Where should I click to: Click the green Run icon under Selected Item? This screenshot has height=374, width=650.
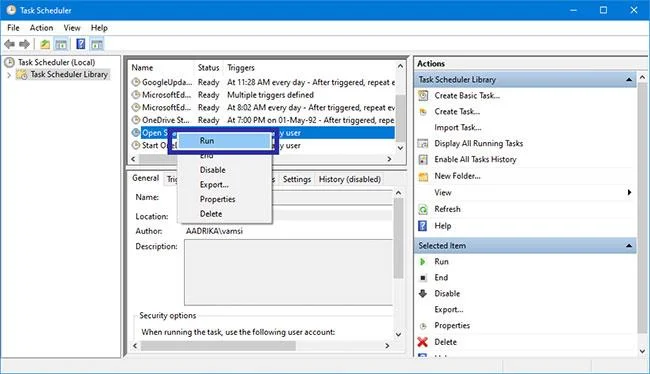pos(422,262)
